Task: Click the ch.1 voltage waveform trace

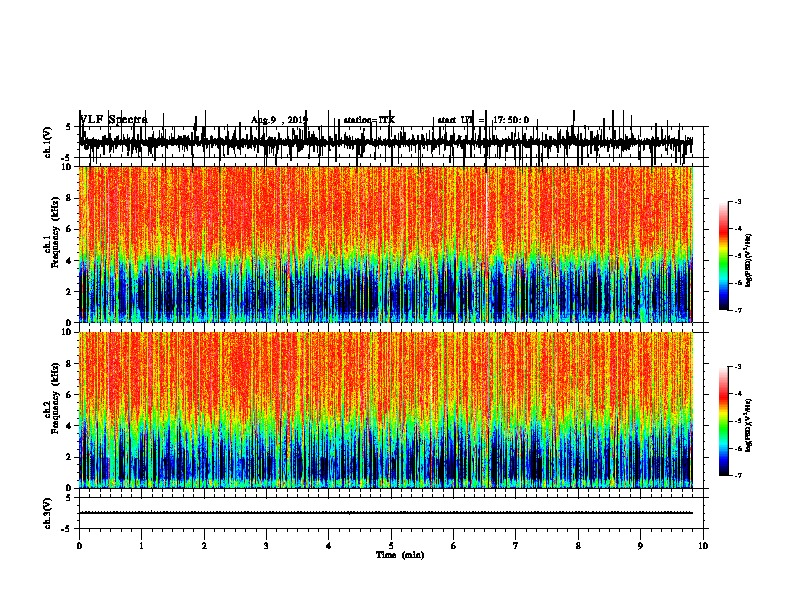Action: click(x=386, y=142)
